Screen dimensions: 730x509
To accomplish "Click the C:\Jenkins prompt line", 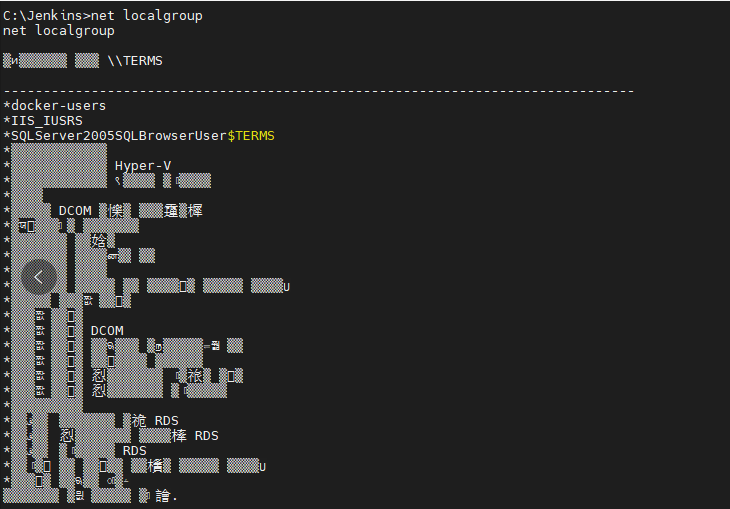I will tap(103, 15).
